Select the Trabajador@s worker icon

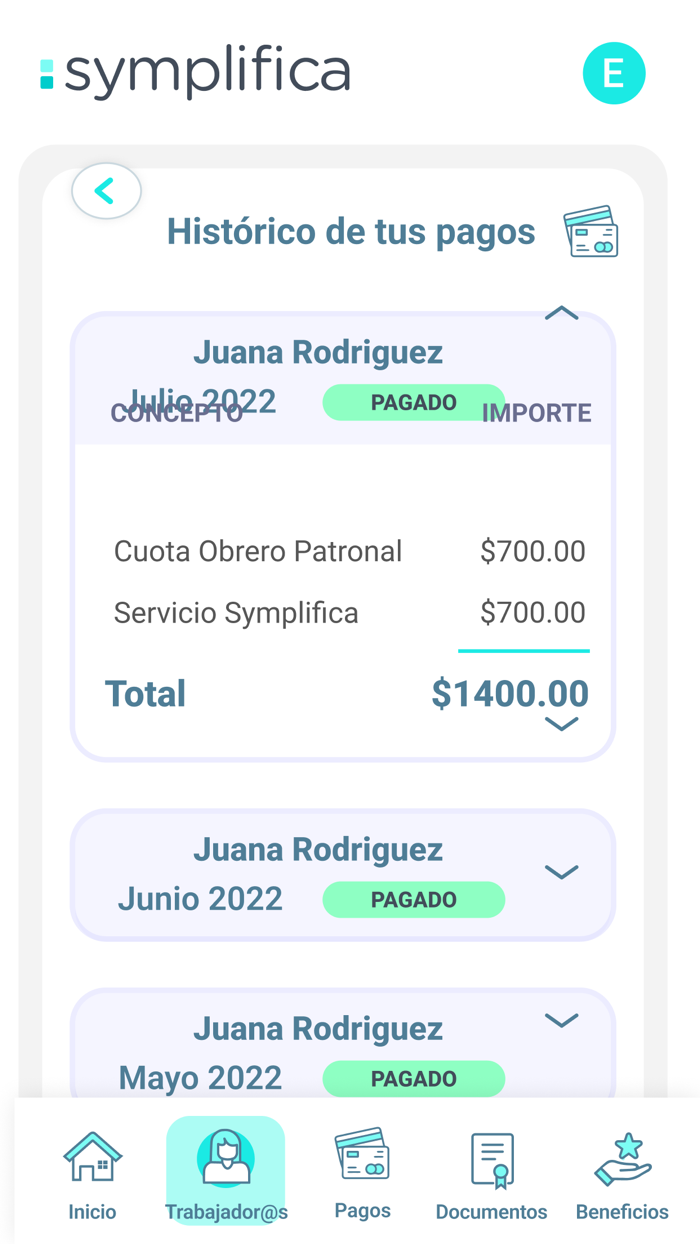point(225,1160)
